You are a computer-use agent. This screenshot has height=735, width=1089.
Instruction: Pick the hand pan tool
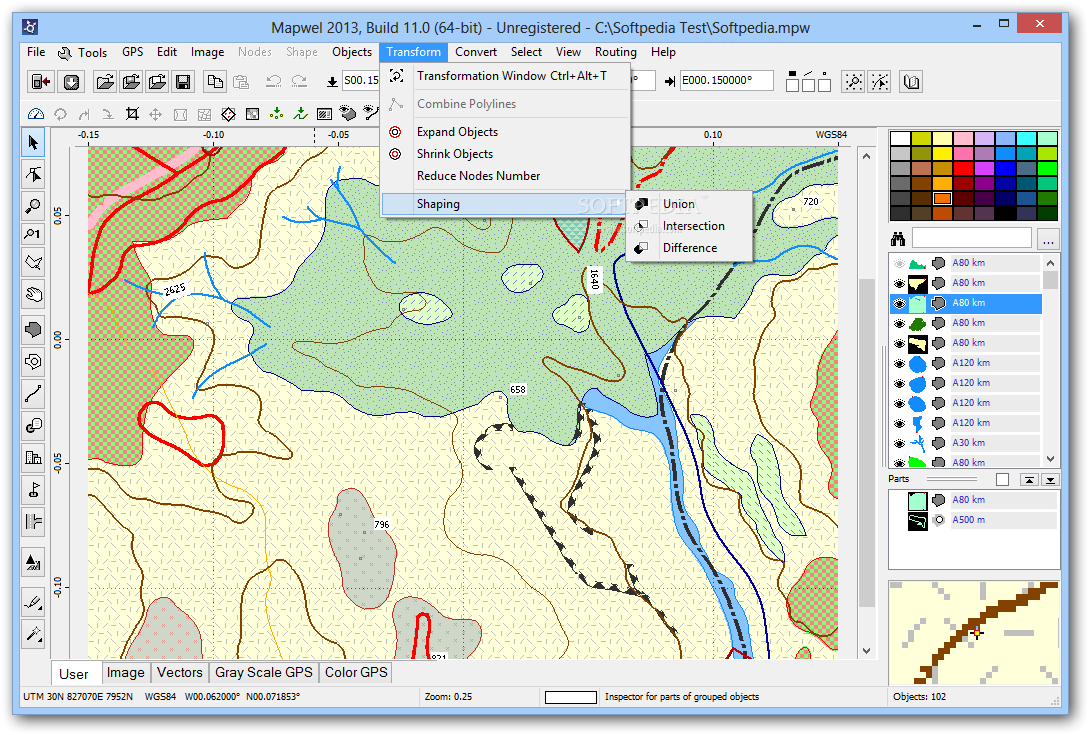(33, 295)
